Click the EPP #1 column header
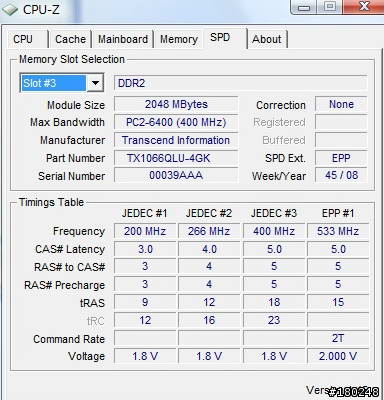The height and width of the screenshot is (400, 384). pyautogui.click(x=338, y=213)
